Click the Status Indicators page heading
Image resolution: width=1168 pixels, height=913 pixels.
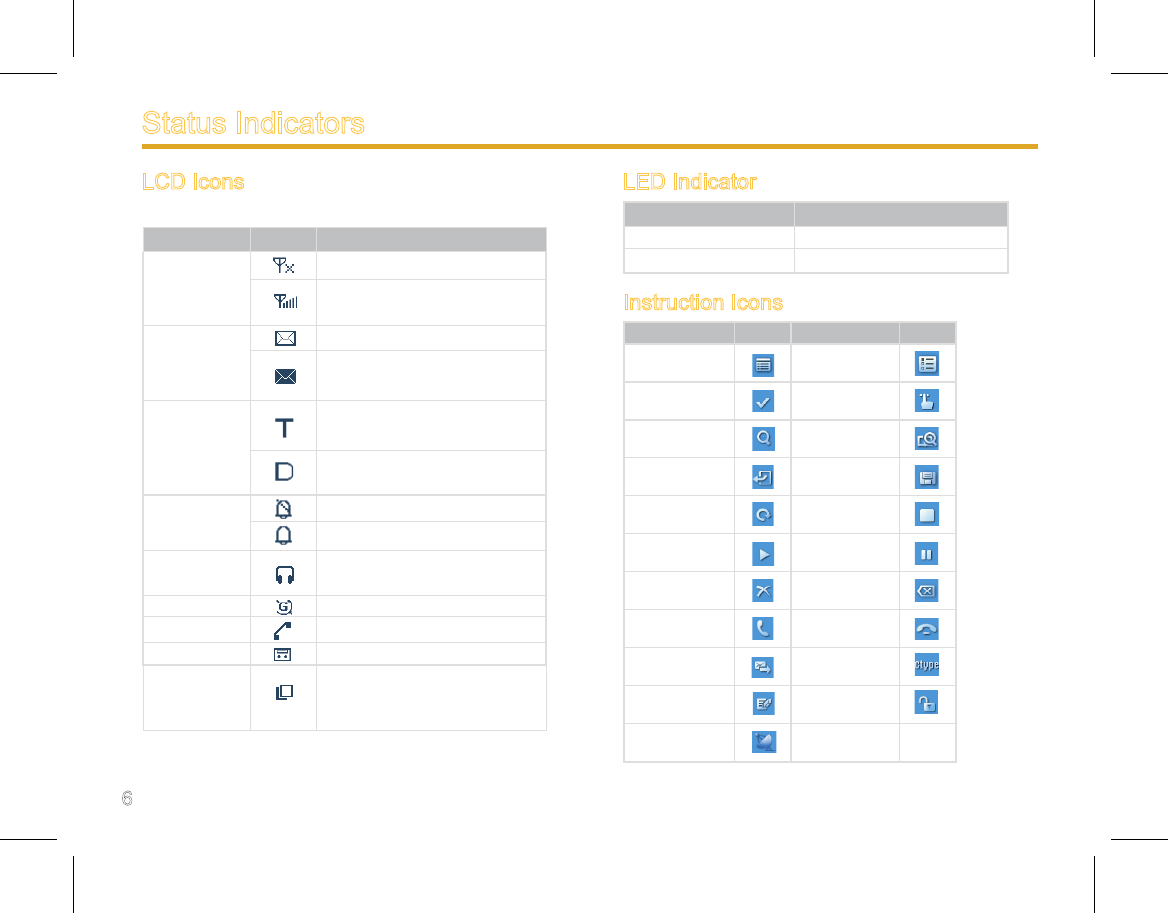(253, 123)
